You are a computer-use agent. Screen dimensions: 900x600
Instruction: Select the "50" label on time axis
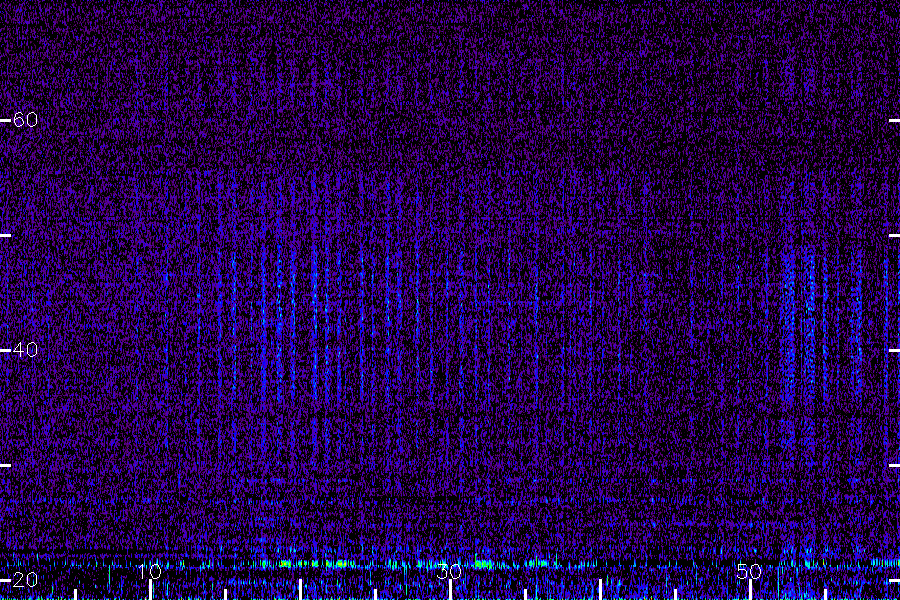[x=749, y=571]
